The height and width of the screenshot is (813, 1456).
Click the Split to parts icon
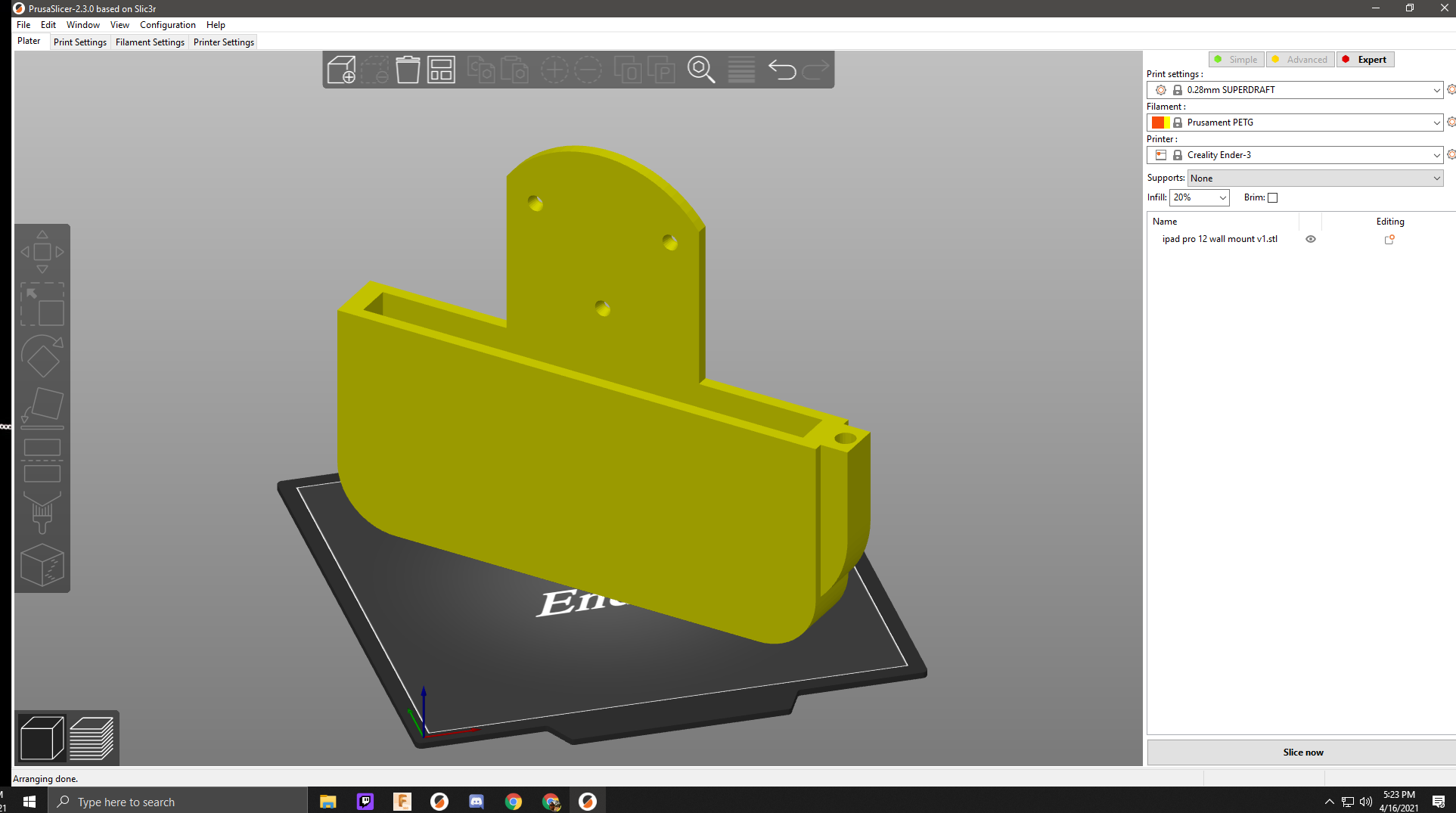661,70
